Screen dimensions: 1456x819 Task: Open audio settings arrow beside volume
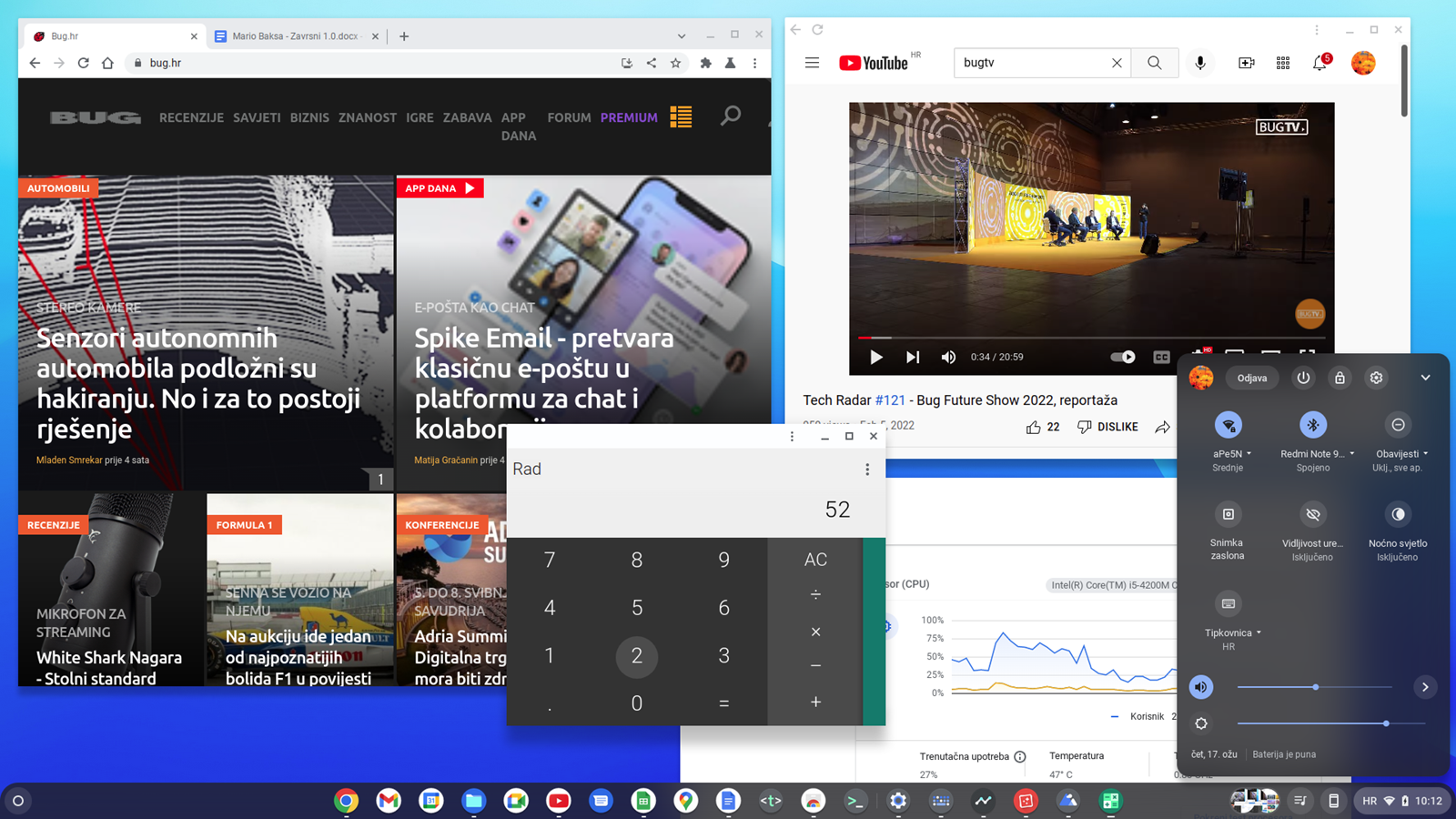(1425, 687)
